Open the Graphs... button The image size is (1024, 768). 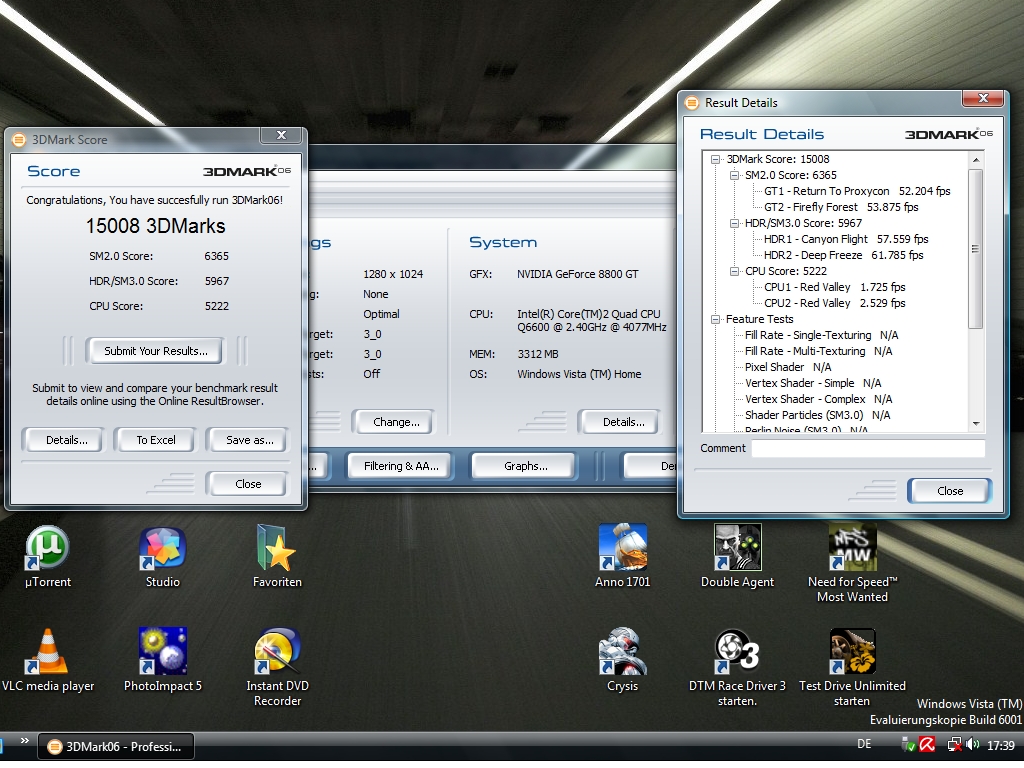(525, 466)
